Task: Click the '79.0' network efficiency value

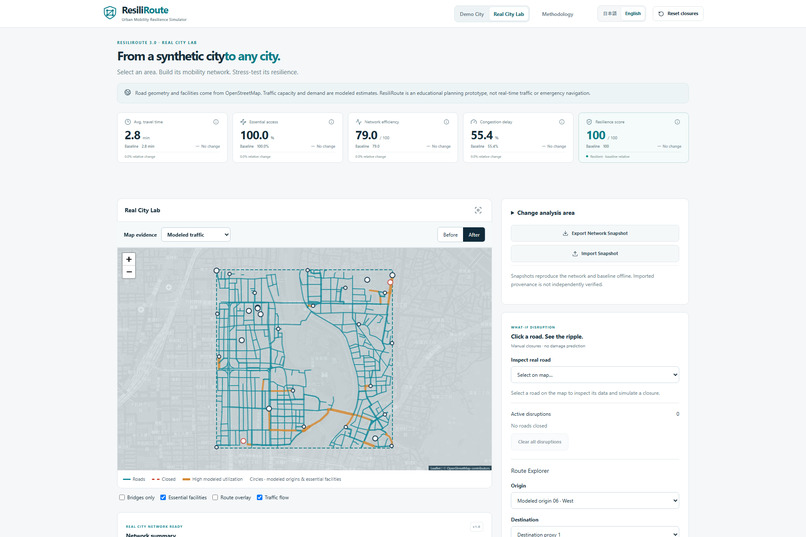Action: click(x=366, y=135)
